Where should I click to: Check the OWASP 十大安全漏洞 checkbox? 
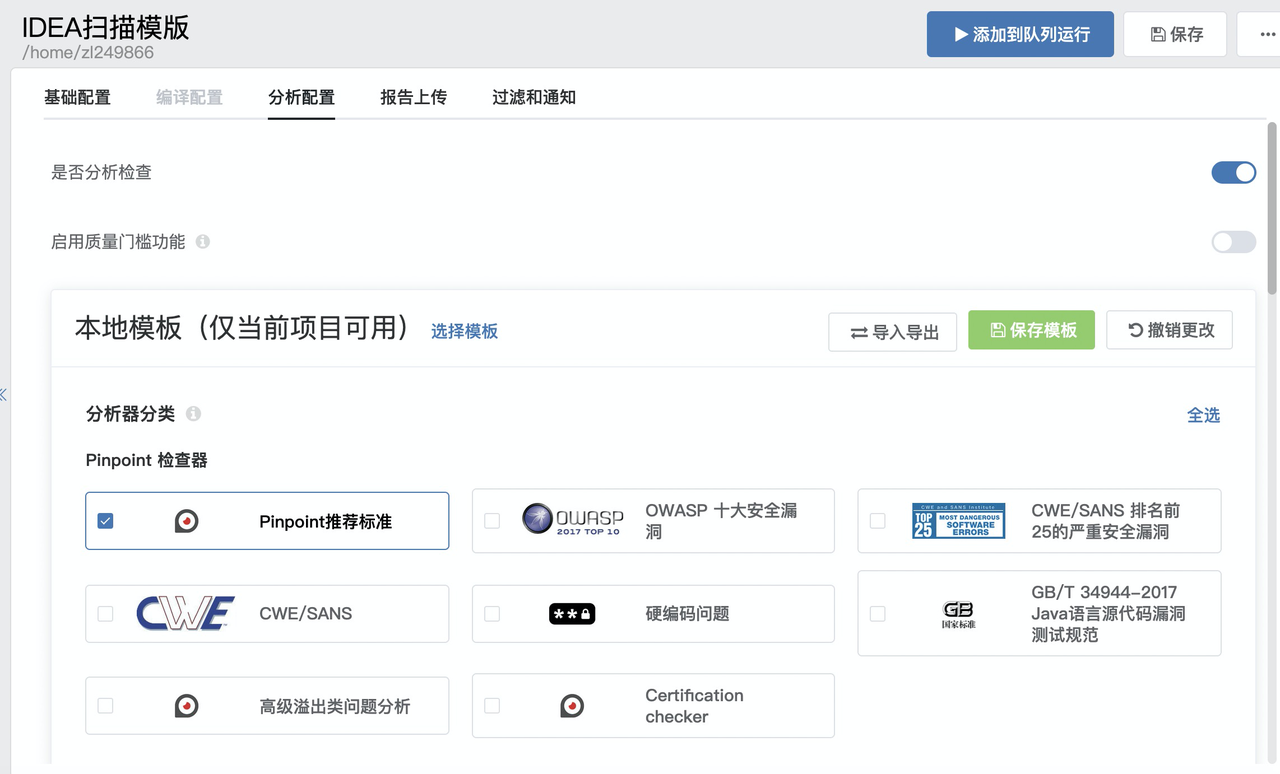click(x=492, y=521)
